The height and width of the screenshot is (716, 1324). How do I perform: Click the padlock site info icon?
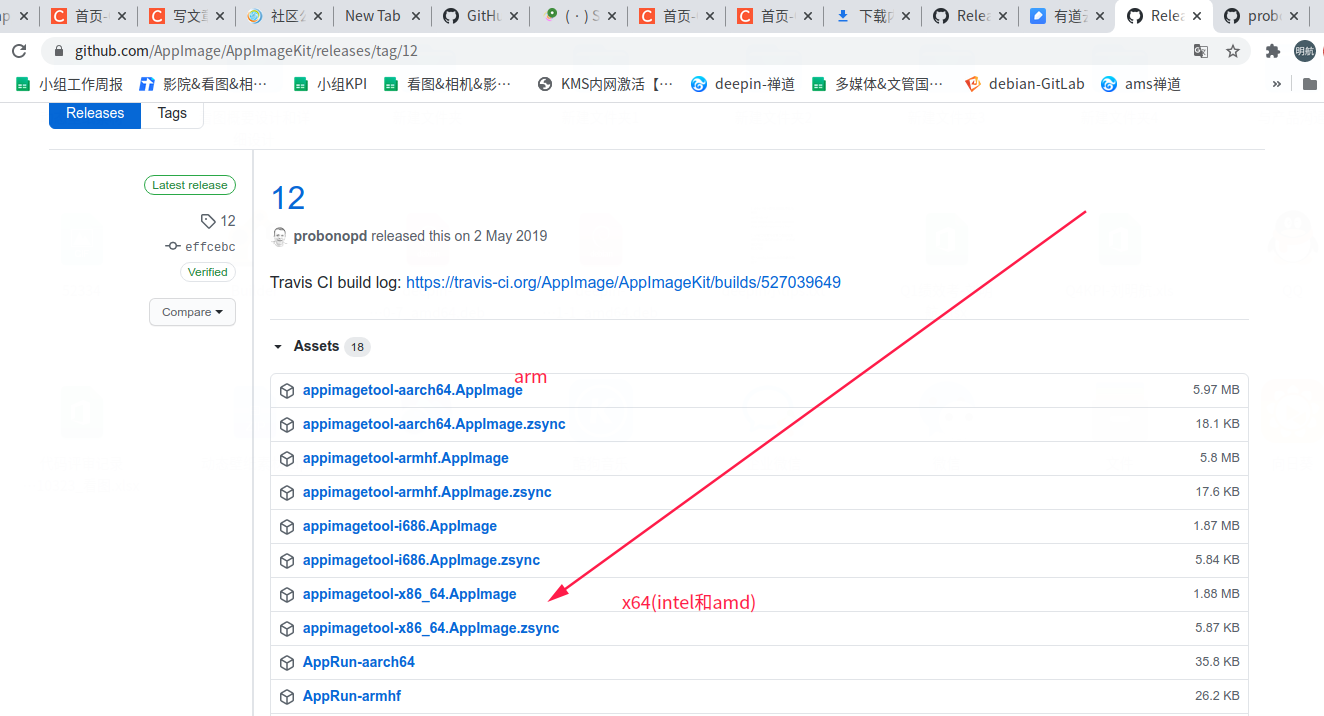(x=59, y=51)
